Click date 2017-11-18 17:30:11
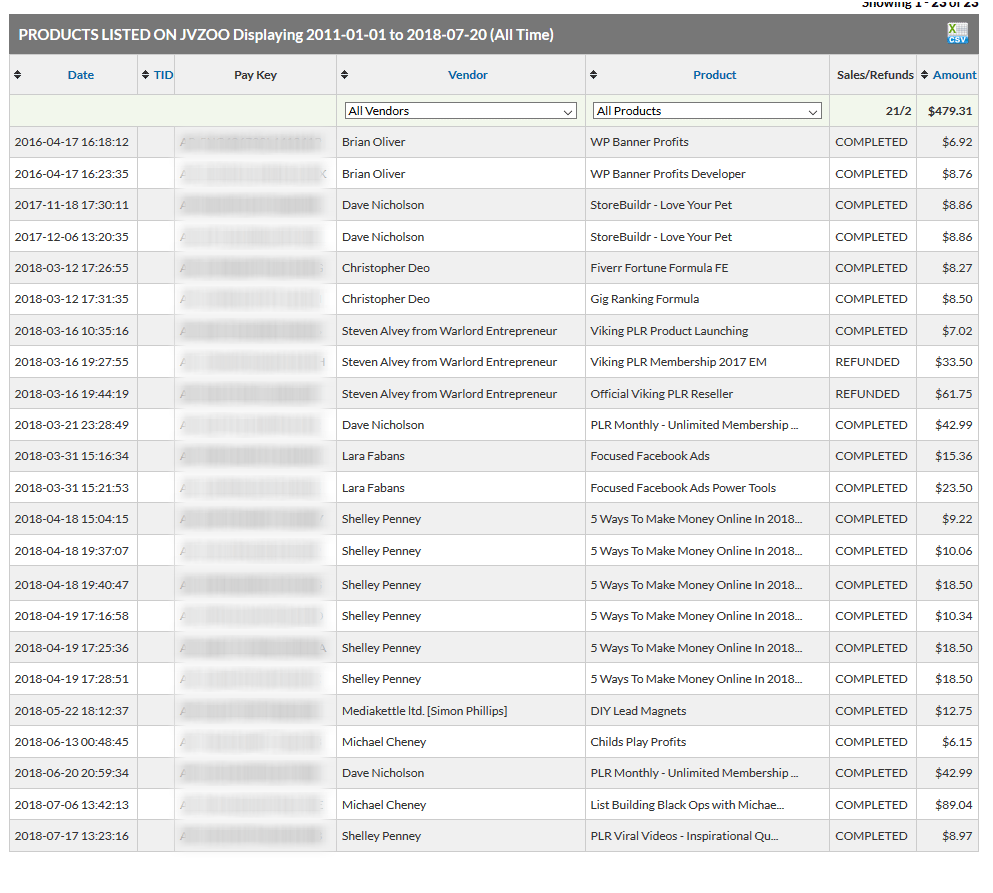The height and width of the screenshot is (893, 993). (x=72, y=205)
